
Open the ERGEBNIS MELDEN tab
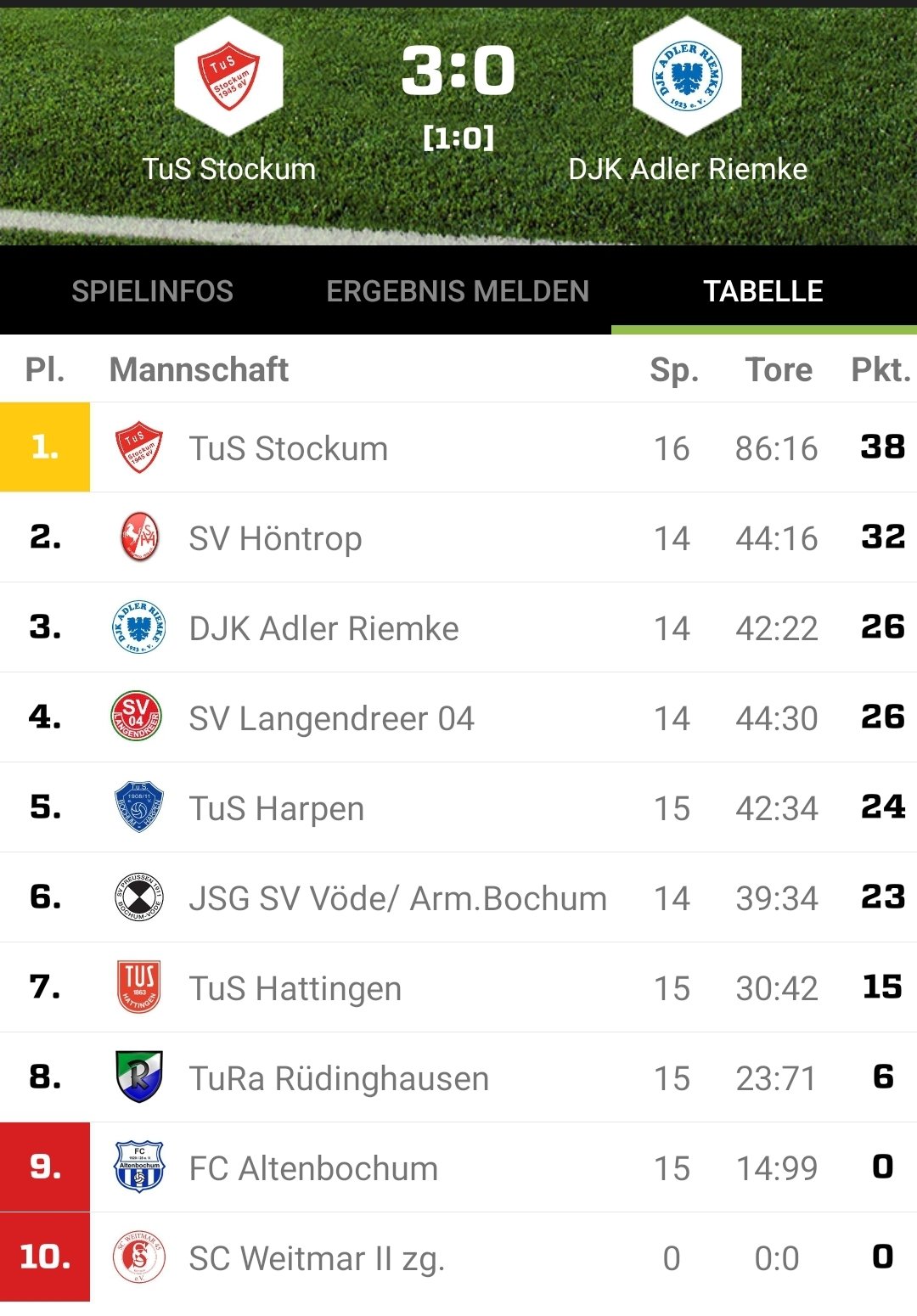coord(458,291)
